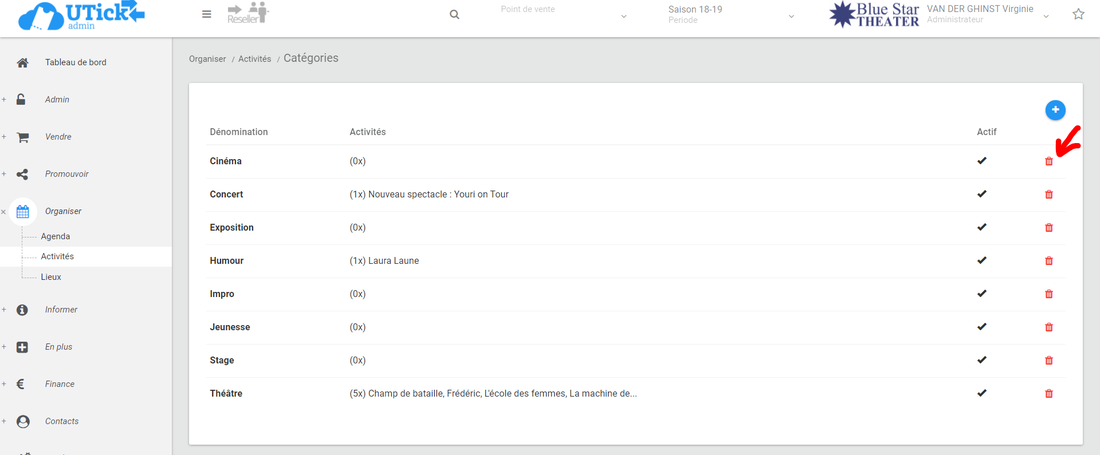Toggle the hamburger menu icon
The width and height of the screenshot is (1100, 455).
207,15
